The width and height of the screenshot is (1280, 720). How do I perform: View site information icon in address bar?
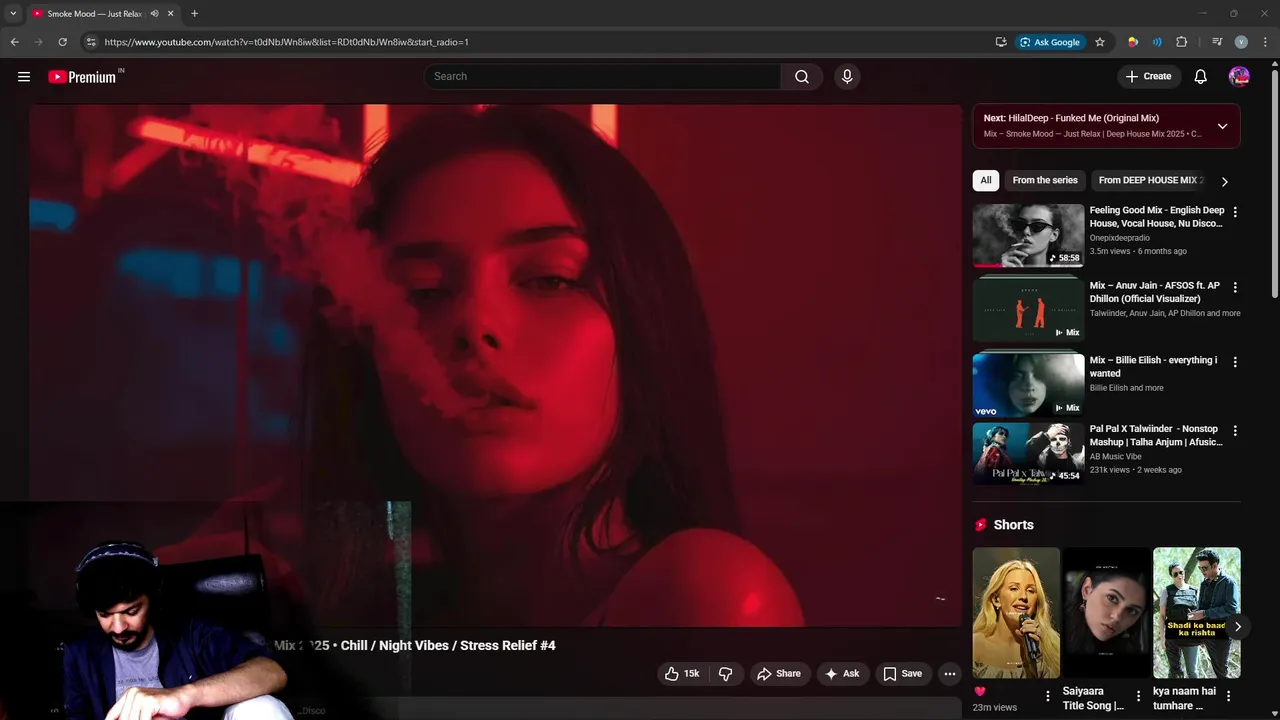91,42
